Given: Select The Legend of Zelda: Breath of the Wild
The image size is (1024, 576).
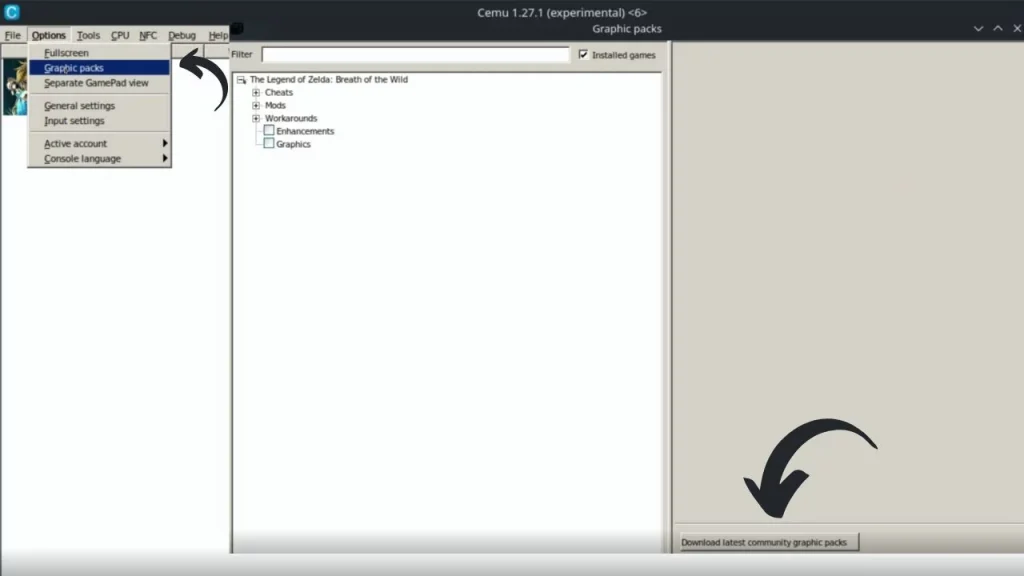Looking at the screenshot, I should 328,80.
